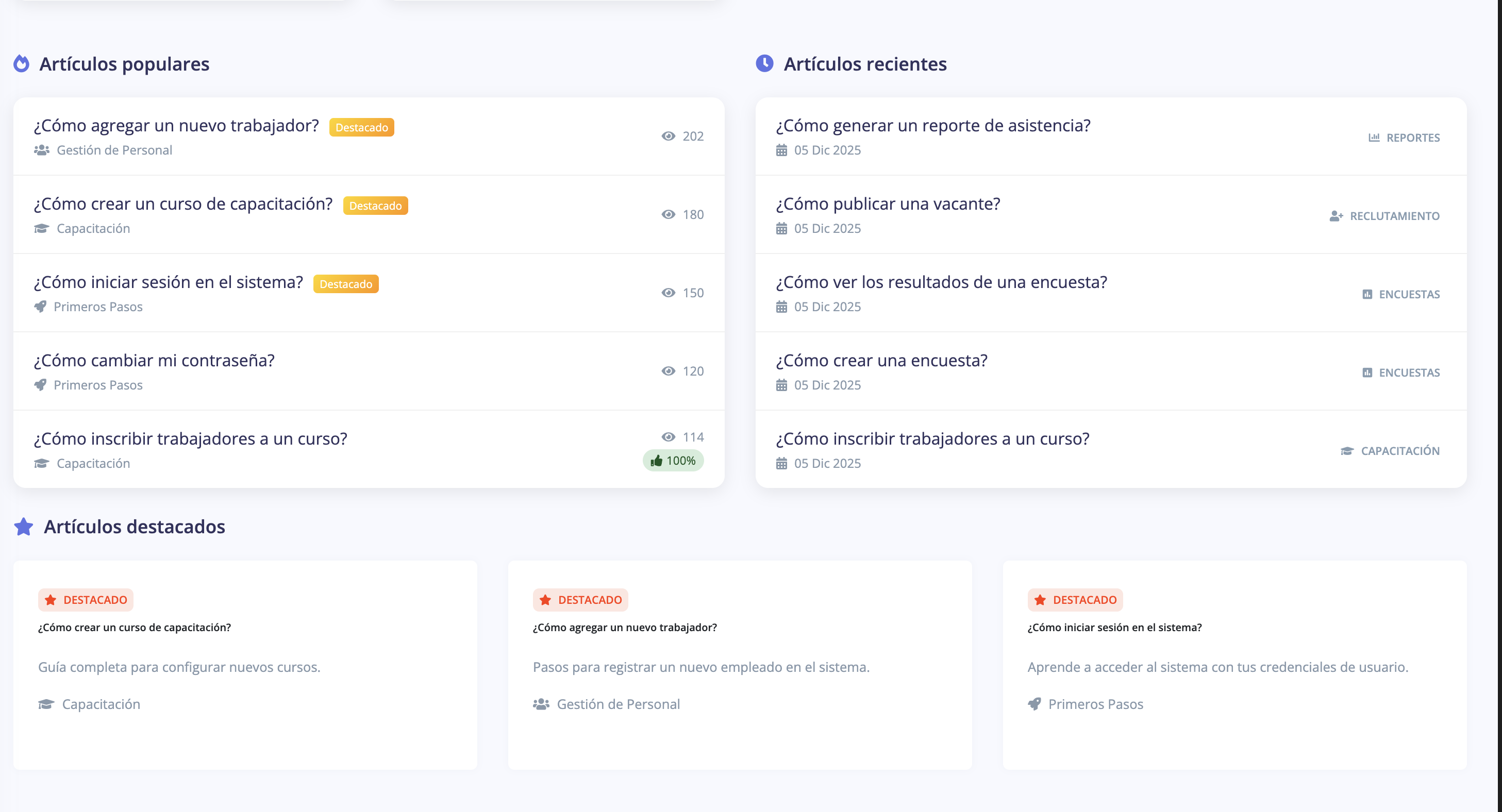This screenshot has height=812, width=1502.
Task: Open recent article ¿Cómo generar un reporte de asistencia?
Action: [x=933, y=125]
